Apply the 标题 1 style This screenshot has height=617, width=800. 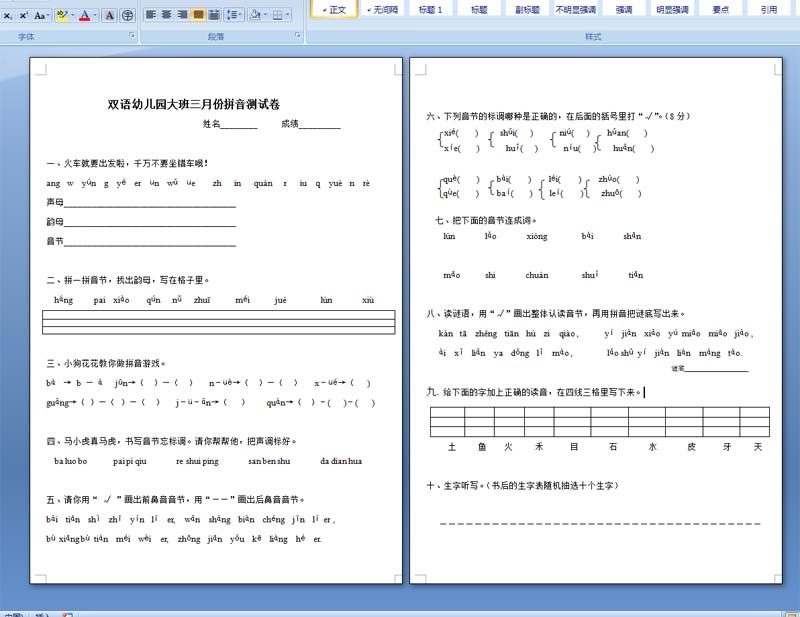point(431,9)
